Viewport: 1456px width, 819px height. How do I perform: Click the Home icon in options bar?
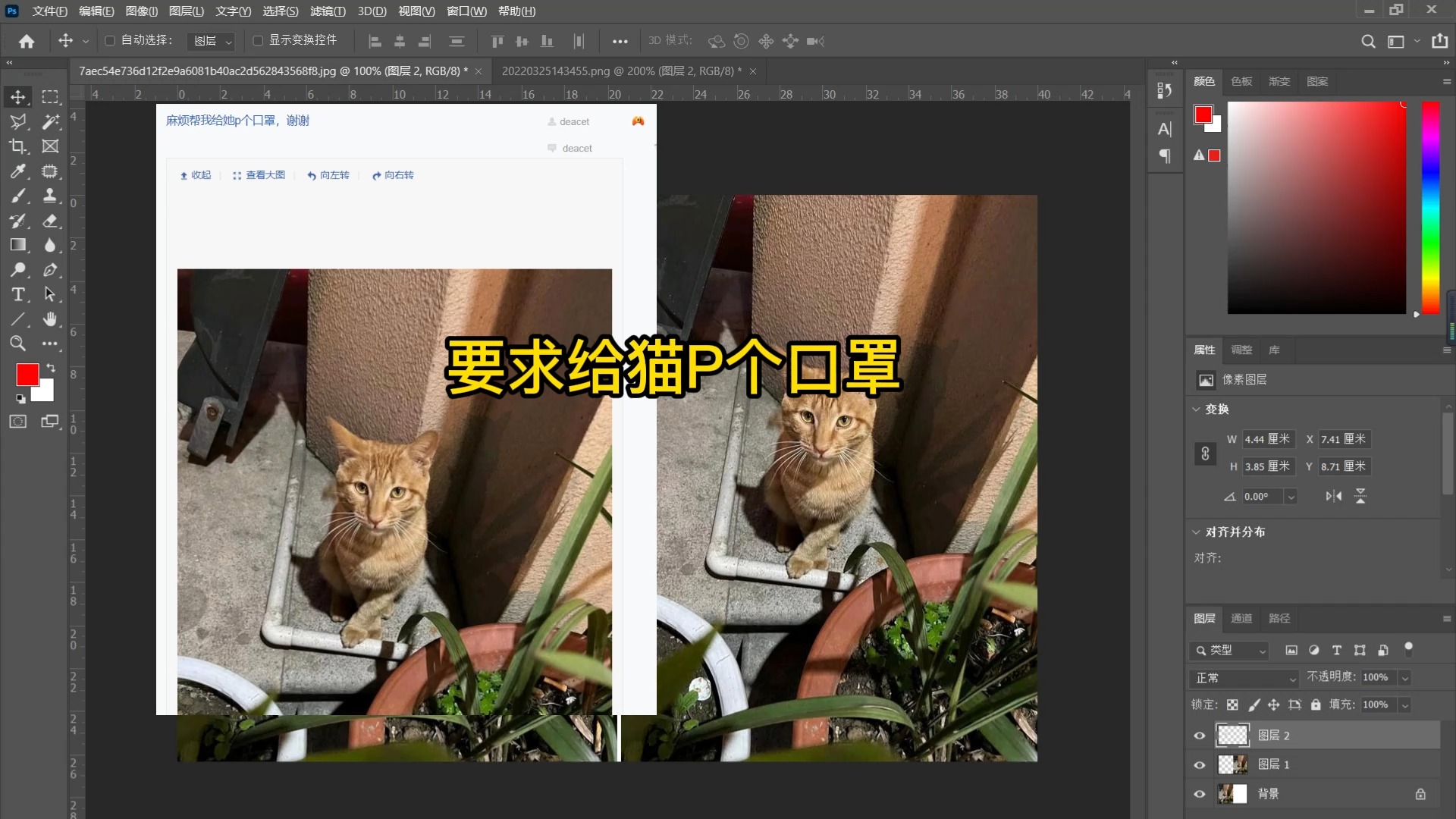[x=27, y=41]
